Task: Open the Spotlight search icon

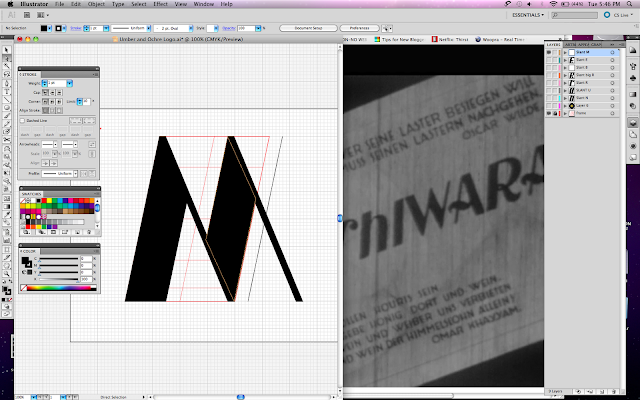Action: point(631,4)
